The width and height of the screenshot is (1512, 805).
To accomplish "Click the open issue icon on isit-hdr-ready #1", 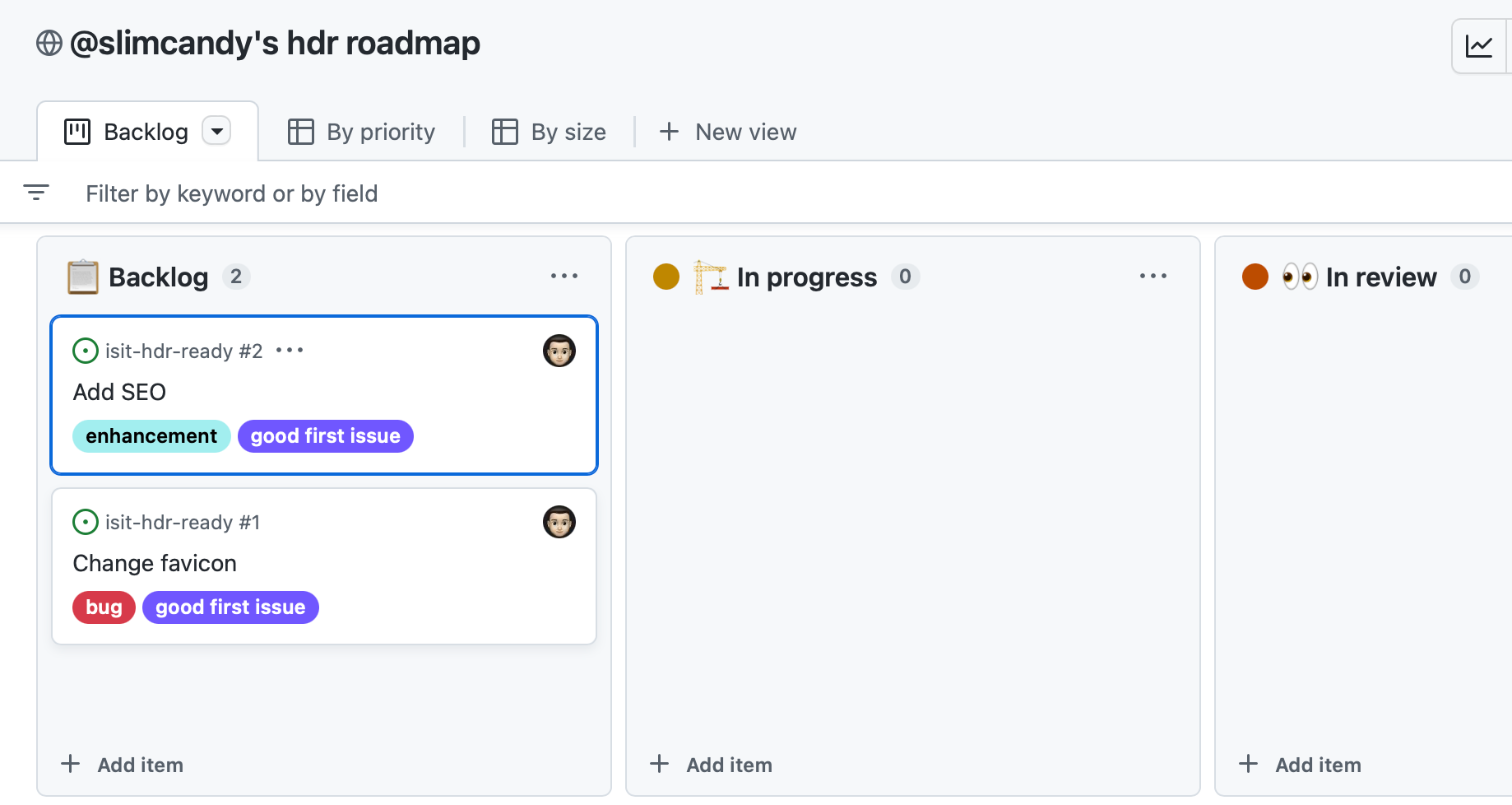I will [x=86, y=522].
